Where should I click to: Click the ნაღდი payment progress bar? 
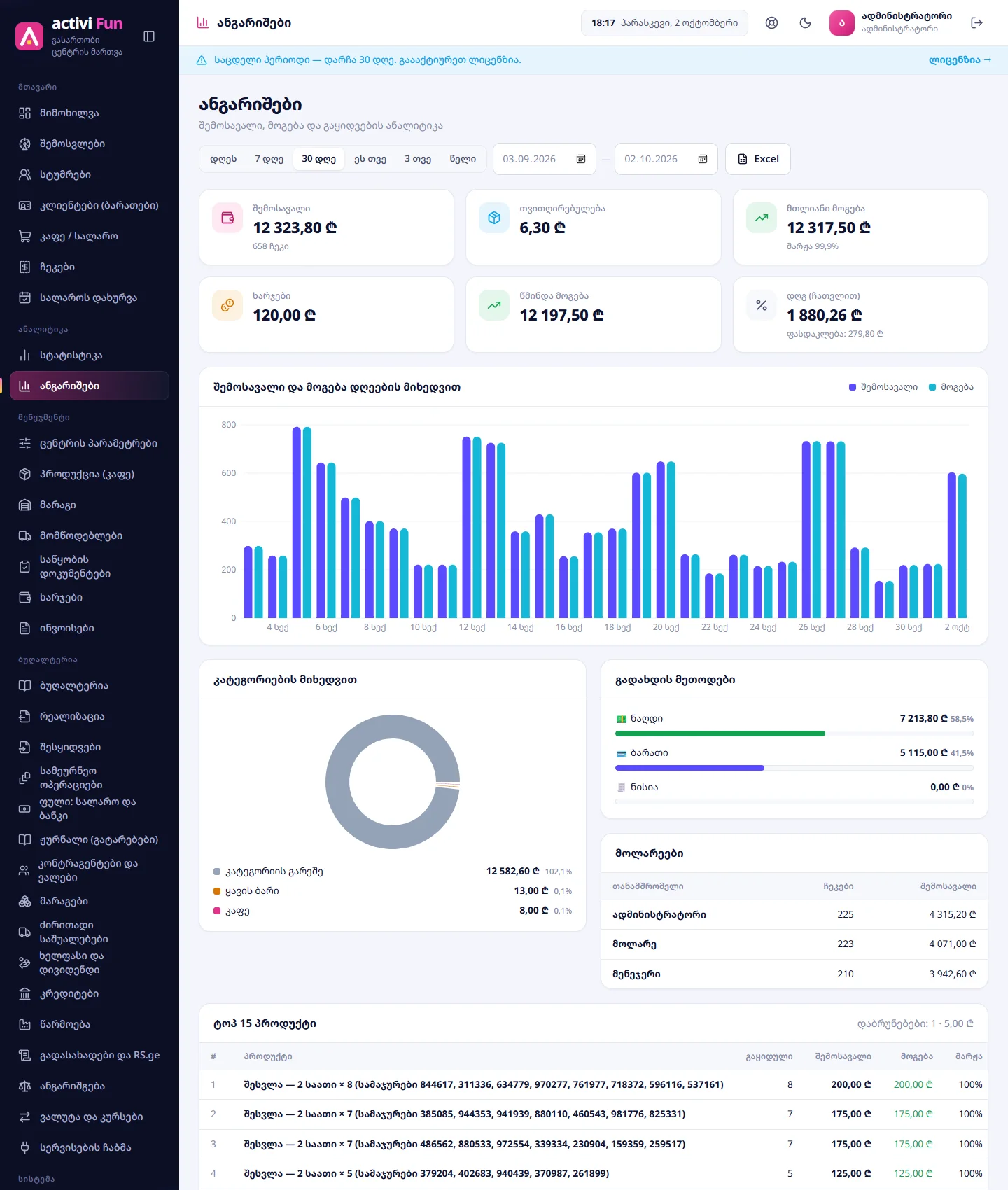(794, 734)
